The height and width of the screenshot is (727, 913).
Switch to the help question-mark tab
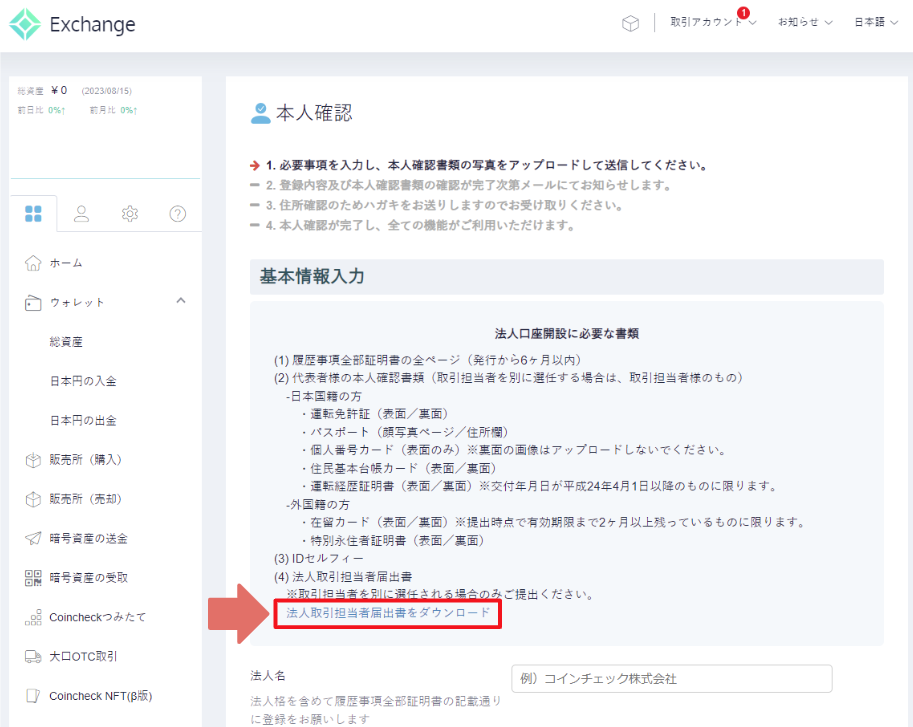point(178,213)
